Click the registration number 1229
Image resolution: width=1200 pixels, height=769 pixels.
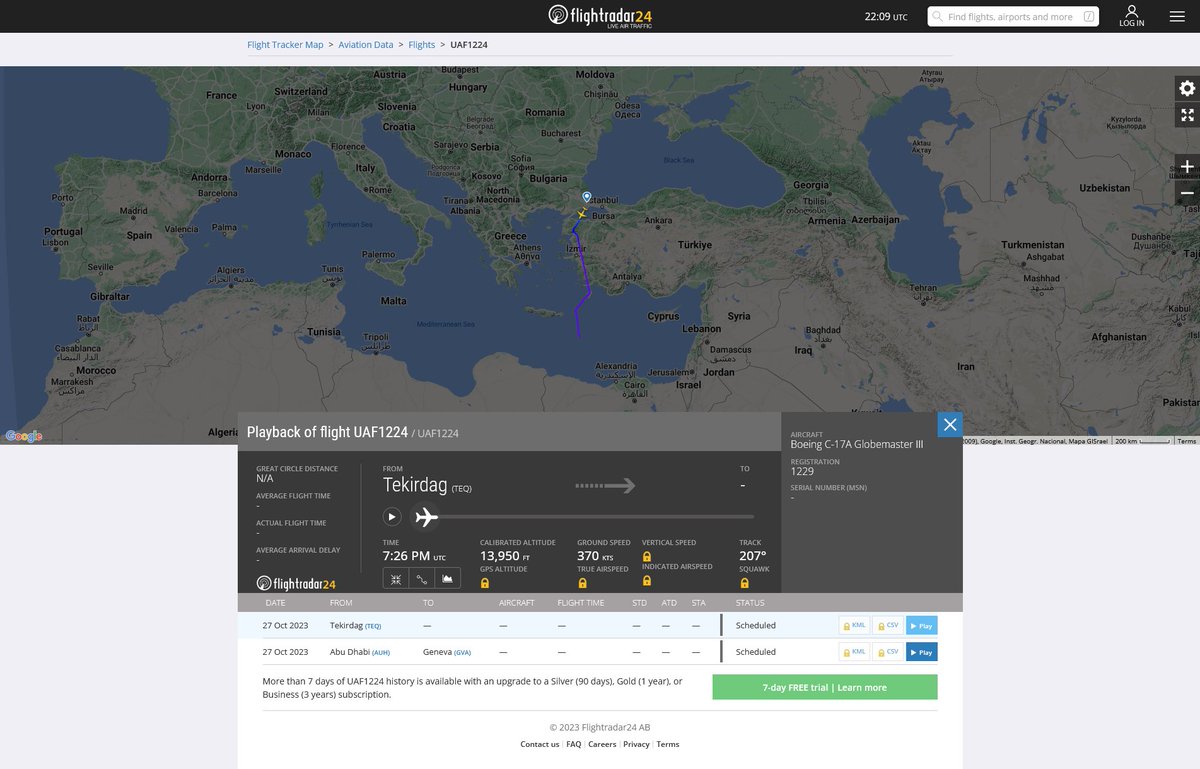tap(802, 471)
